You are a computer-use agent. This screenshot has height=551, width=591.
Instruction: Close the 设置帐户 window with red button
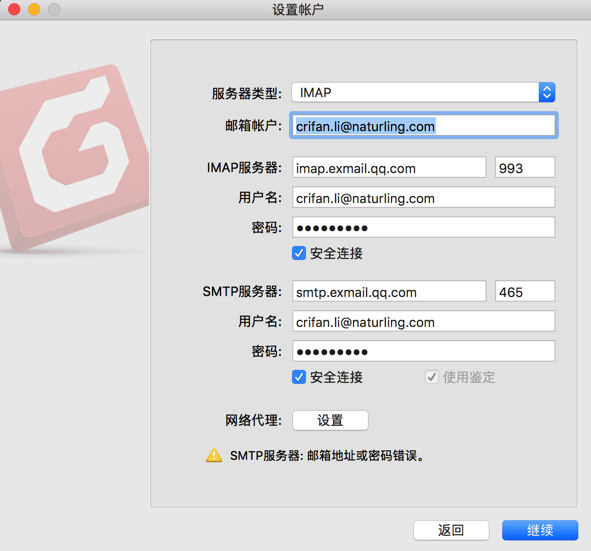tap(14, 9)
